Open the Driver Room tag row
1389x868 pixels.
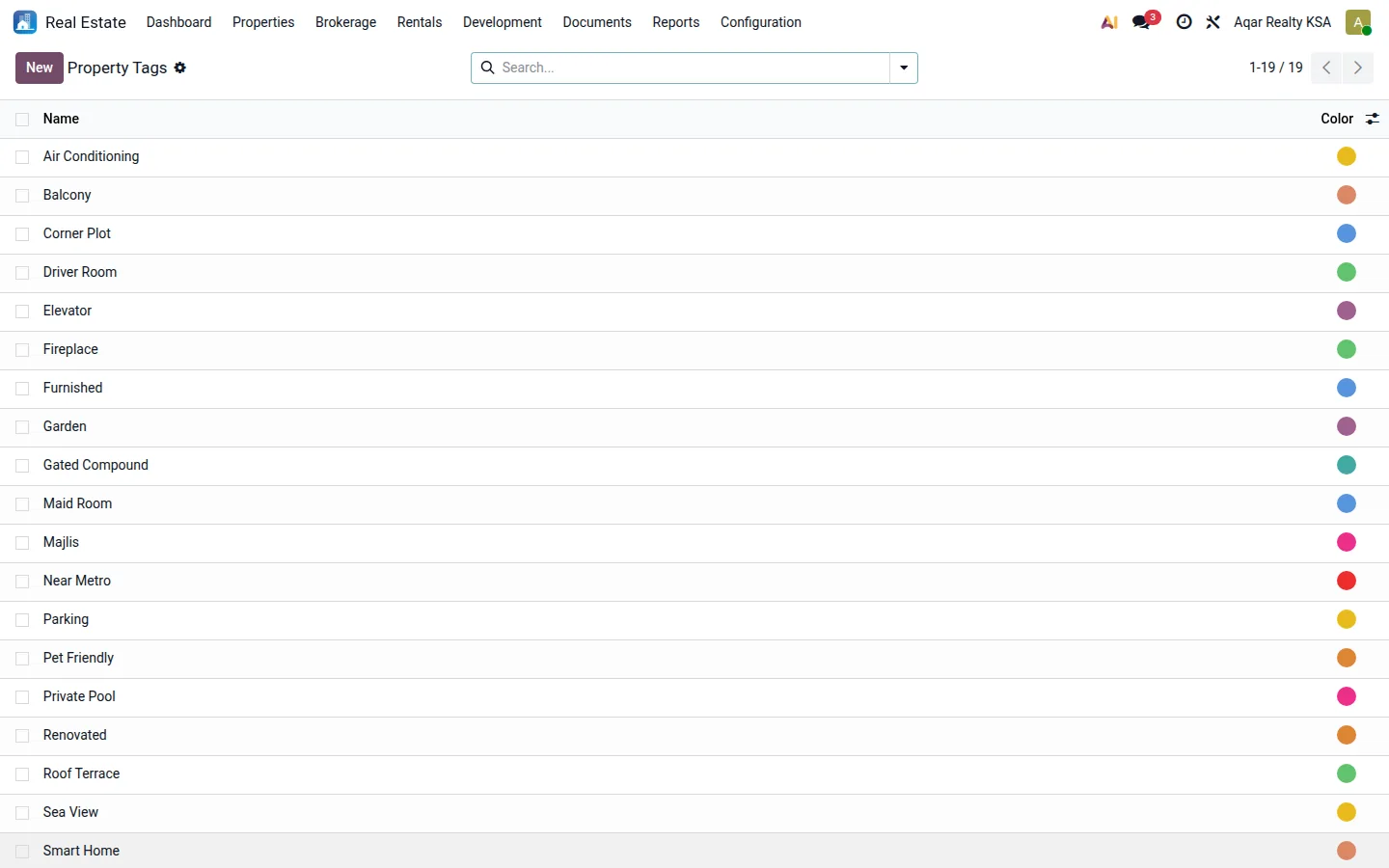(x=694, y=273)
